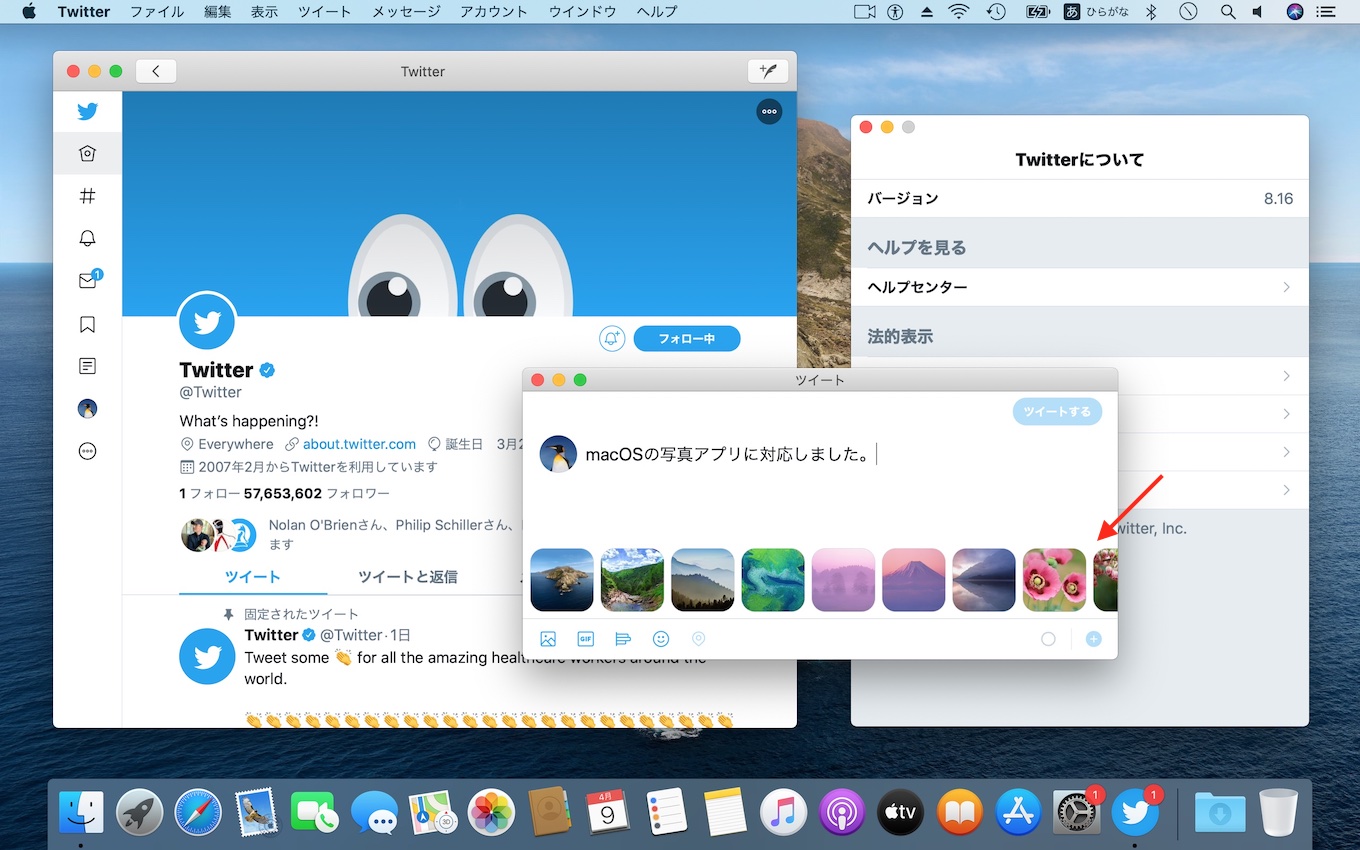The height and width of the screenshot is (850, 1360).
Task: Open App Store from Dock
Action: tap(1018, 812)
